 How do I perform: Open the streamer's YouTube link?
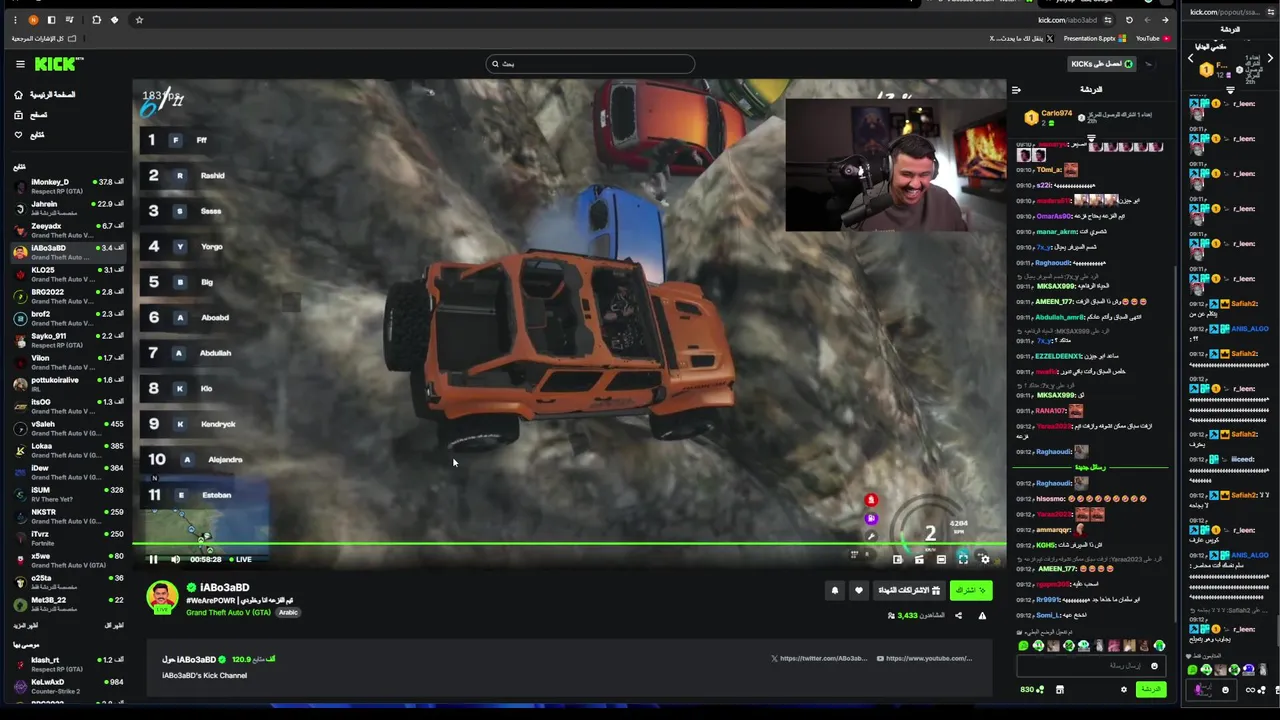tap(924, 659)
